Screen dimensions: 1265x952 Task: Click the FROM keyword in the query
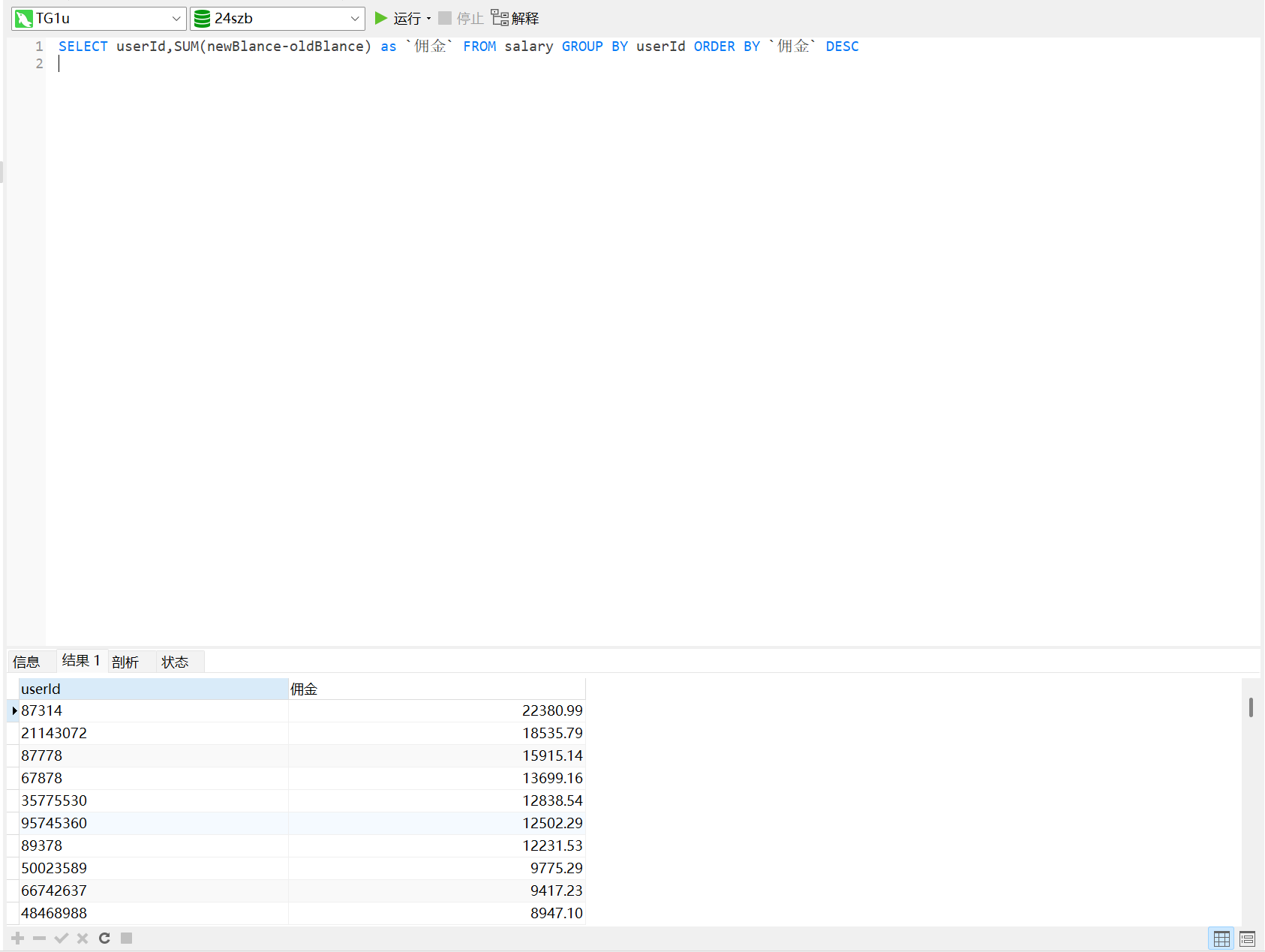coord(479,47)
